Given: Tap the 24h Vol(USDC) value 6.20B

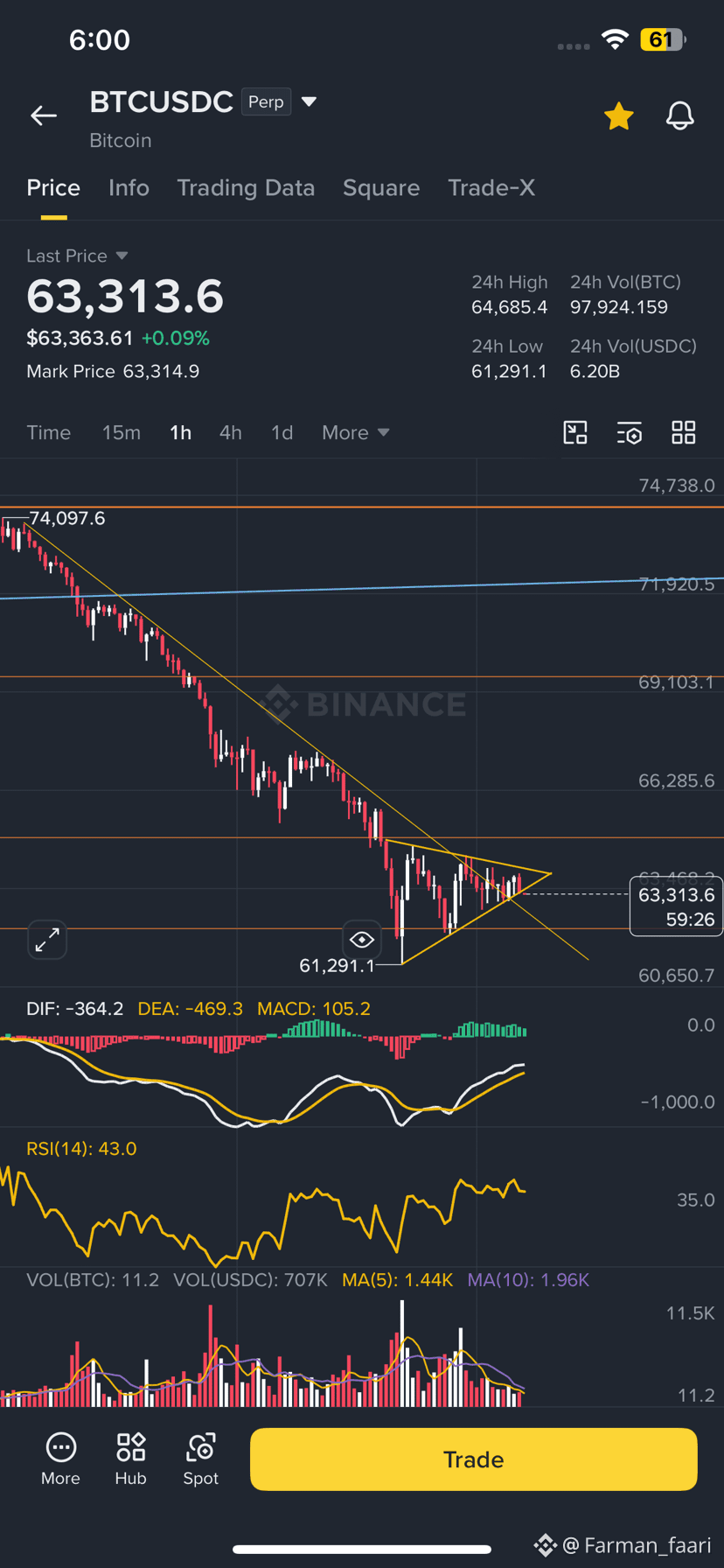Looking at the screenshot, I should 595,371.
